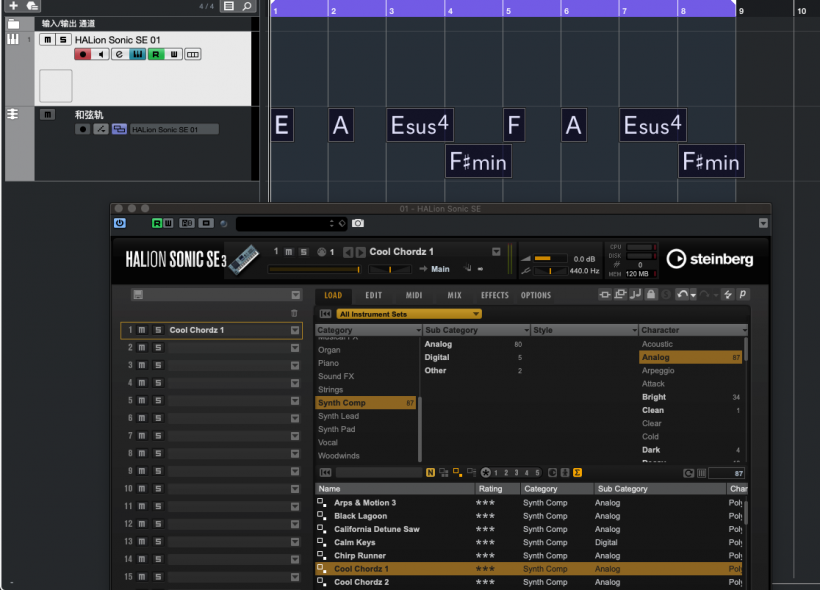Toggle the player view p icon
Image resolution: width=820 pixels, height=590 pixels.
coord(743,294)
